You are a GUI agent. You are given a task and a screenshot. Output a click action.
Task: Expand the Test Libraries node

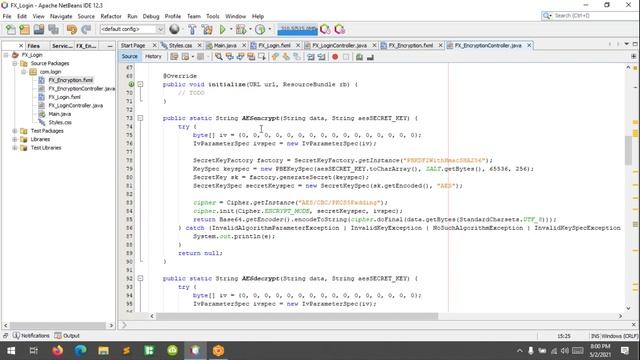point(15,148)
